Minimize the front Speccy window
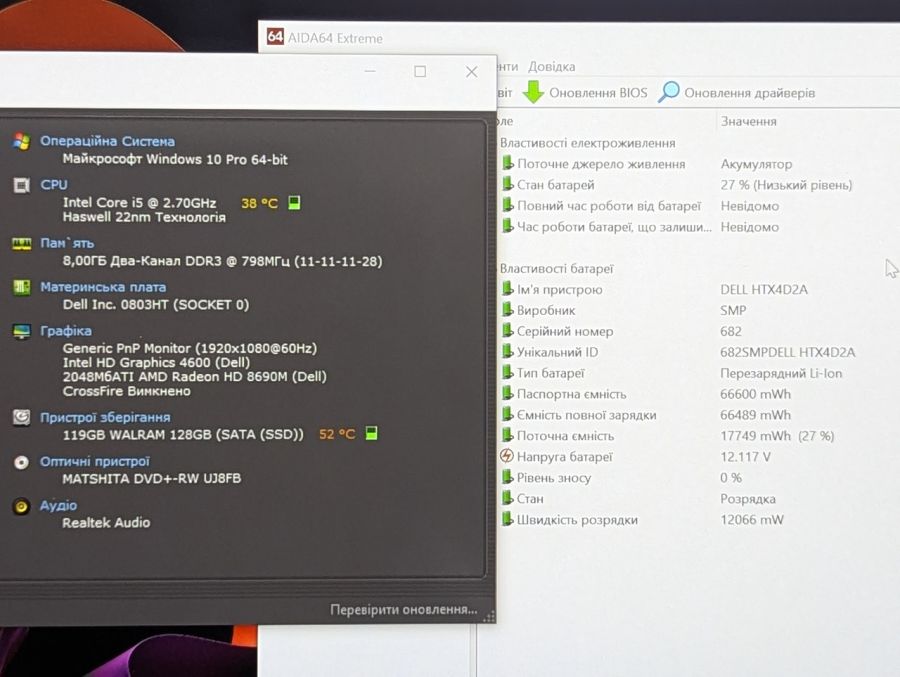The height and width of the screenshot is (677, 900). tap(370, 71)
